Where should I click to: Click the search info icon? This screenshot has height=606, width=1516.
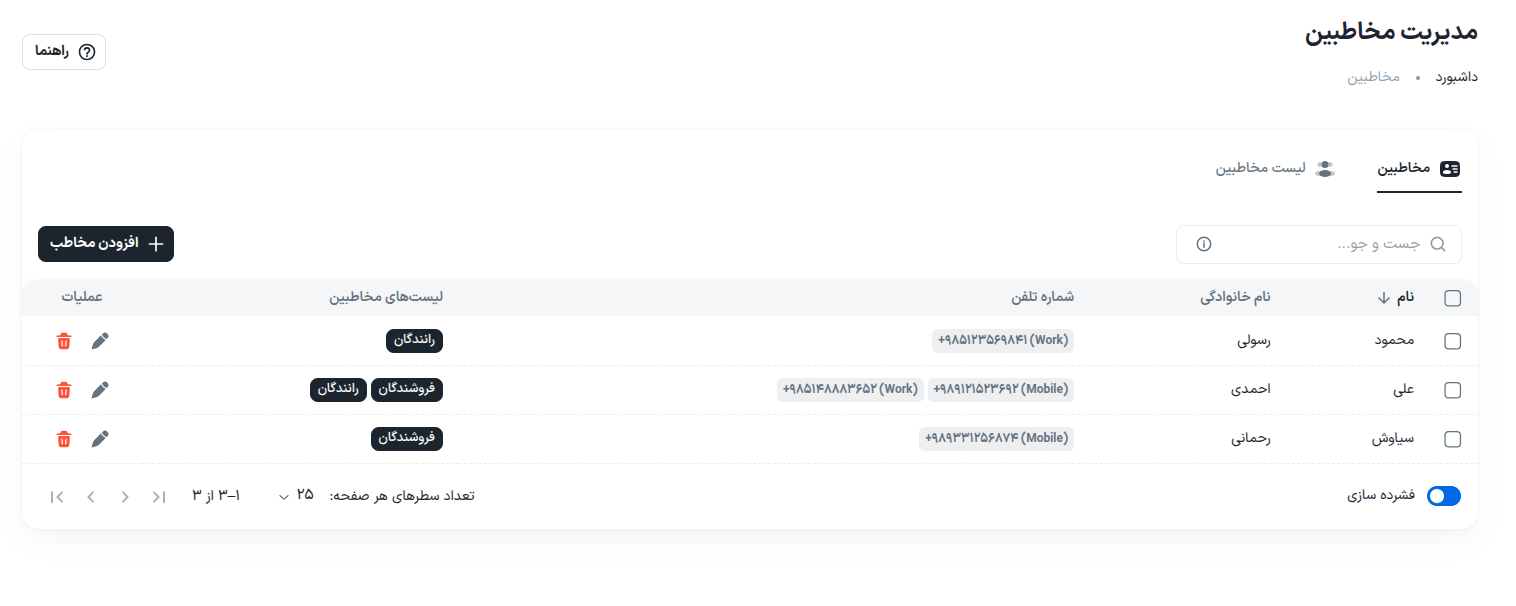pyautogui.click(x=1203, y=244)
